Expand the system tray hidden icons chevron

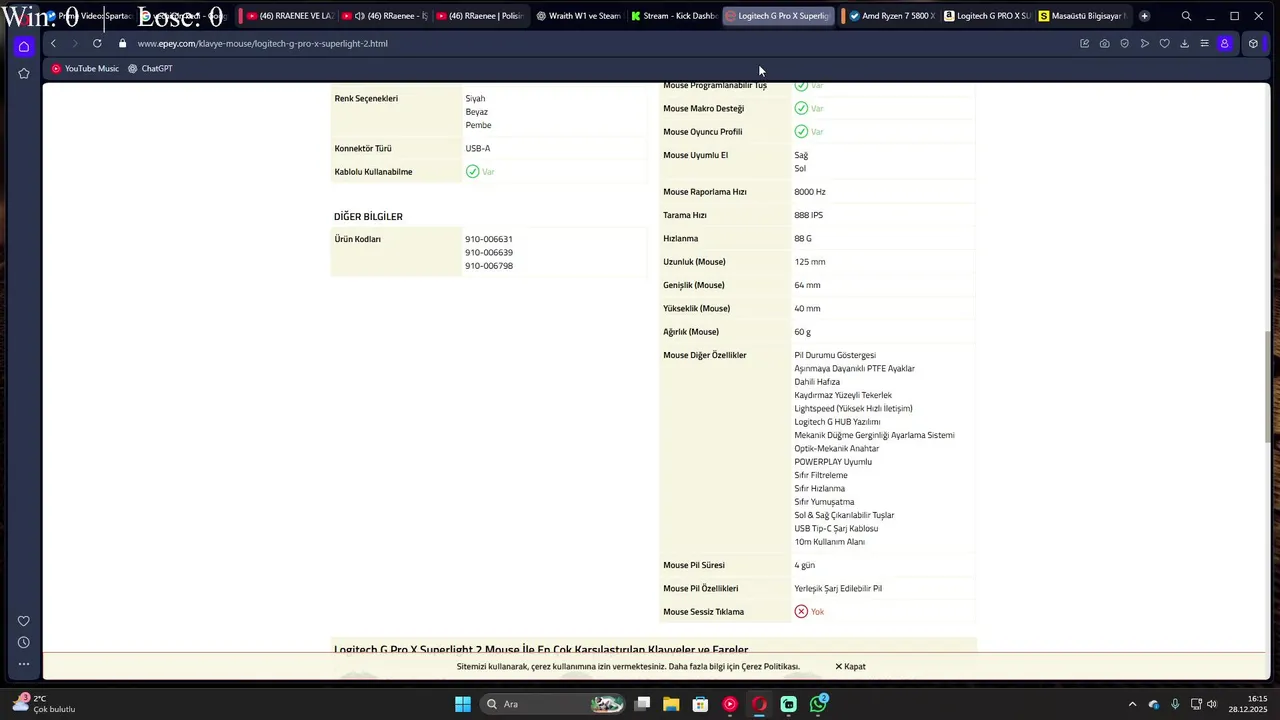click(x=1132, y=704)
